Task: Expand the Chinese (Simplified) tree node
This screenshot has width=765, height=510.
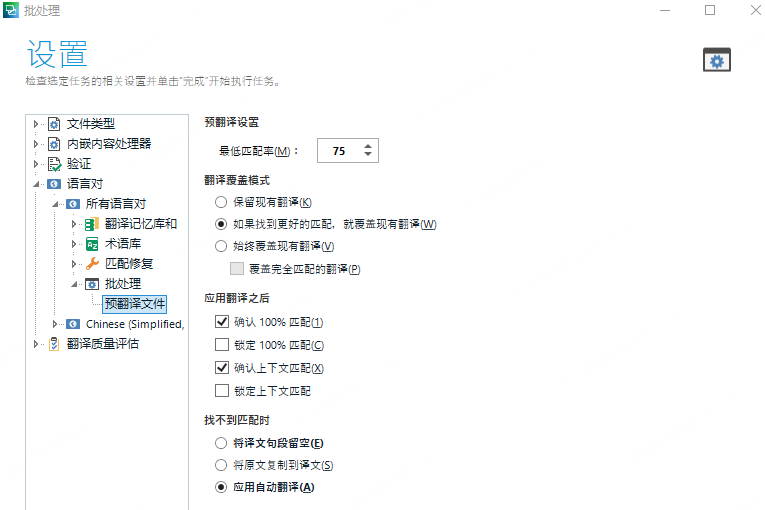Action: point(55,324)
